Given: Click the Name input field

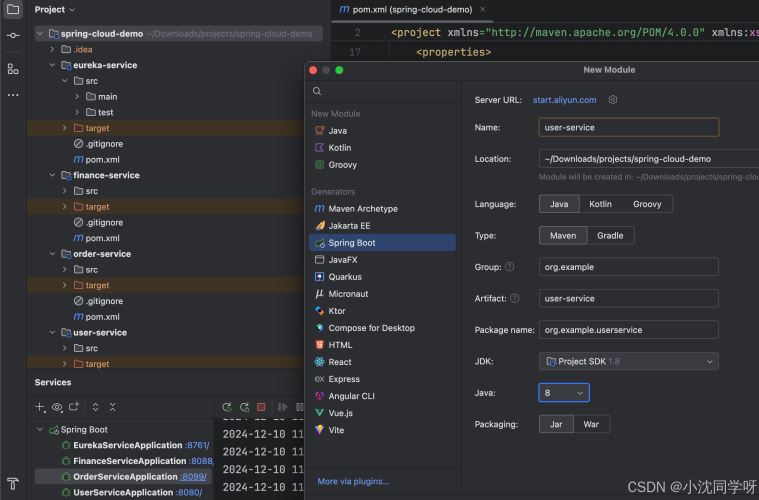Looking at the screenshot, I should 628,127.
